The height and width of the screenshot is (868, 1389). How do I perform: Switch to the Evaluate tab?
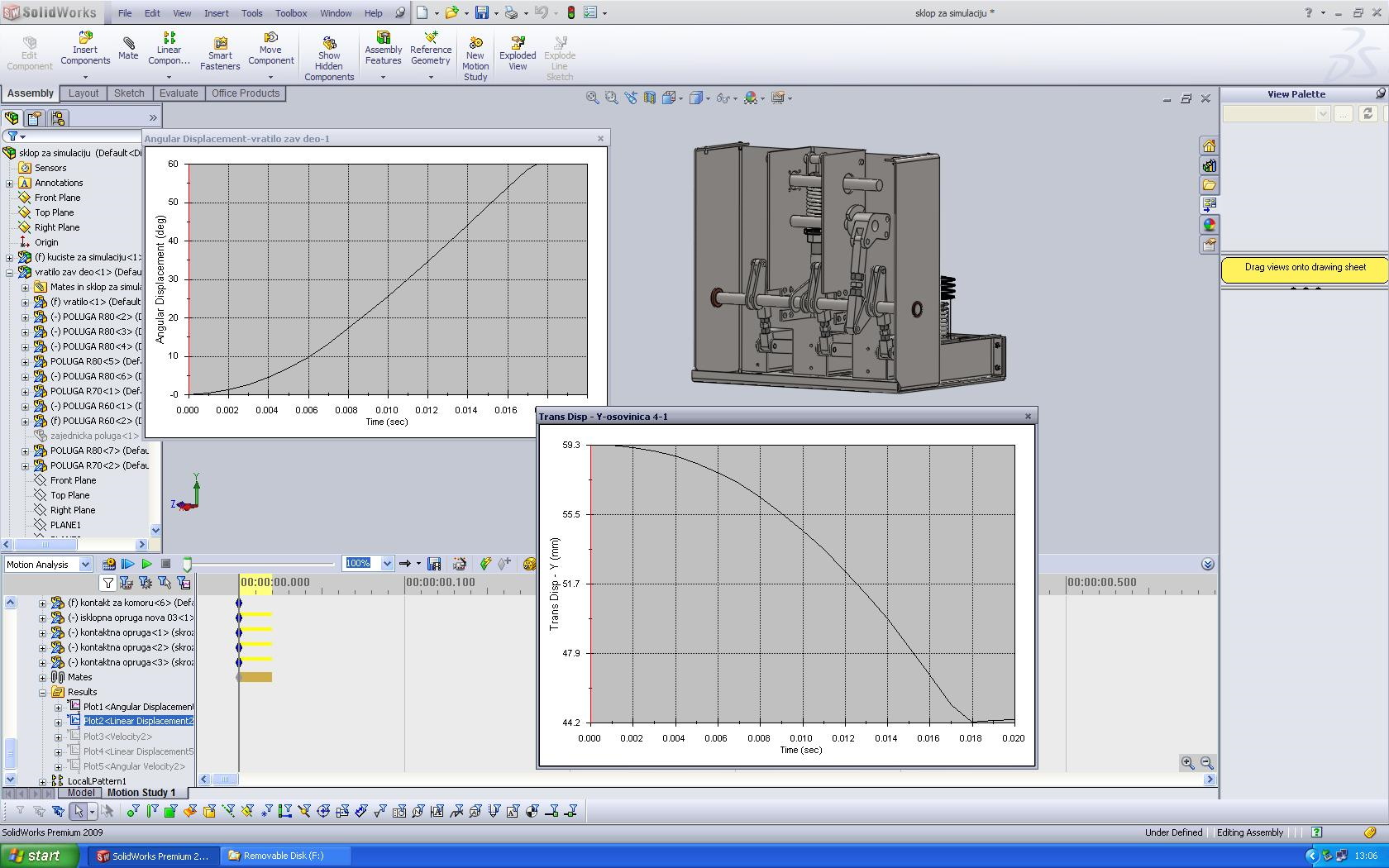pos(179,93)
